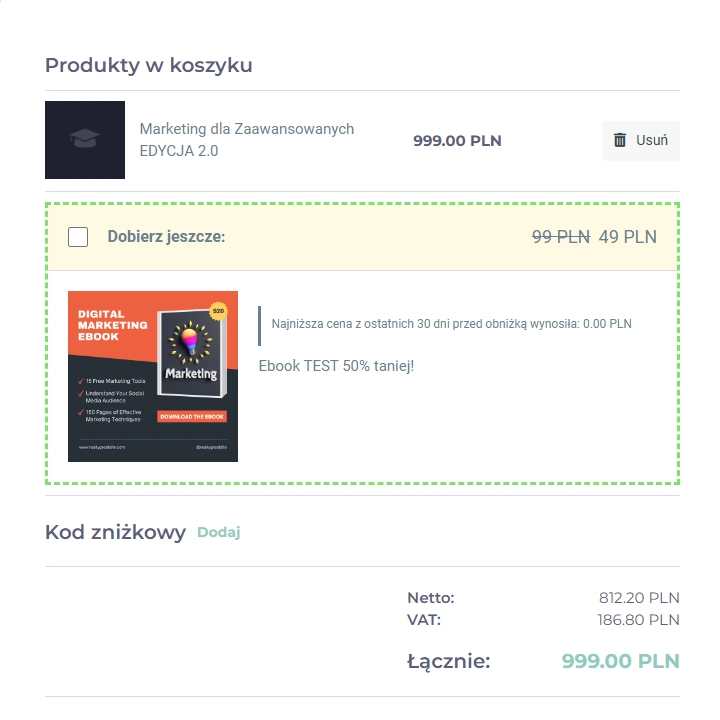This screenshot has width=720, height=720.
Task: Tick the Dobierz jeszcze checkbox
Action: click(x=78, y=237)
